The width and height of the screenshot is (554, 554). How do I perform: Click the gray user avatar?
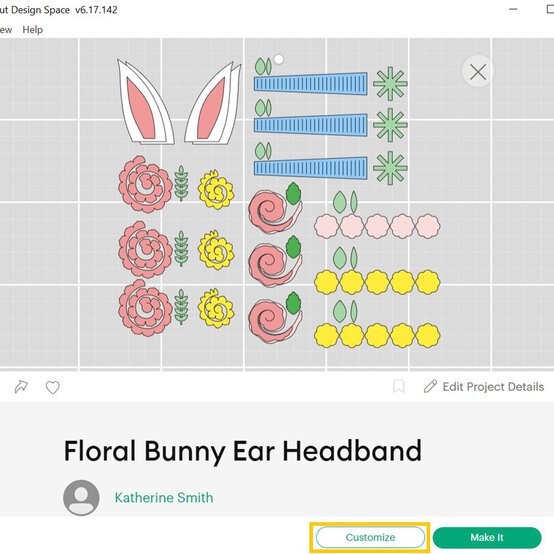pyautogui.click(x=81, y=497)
